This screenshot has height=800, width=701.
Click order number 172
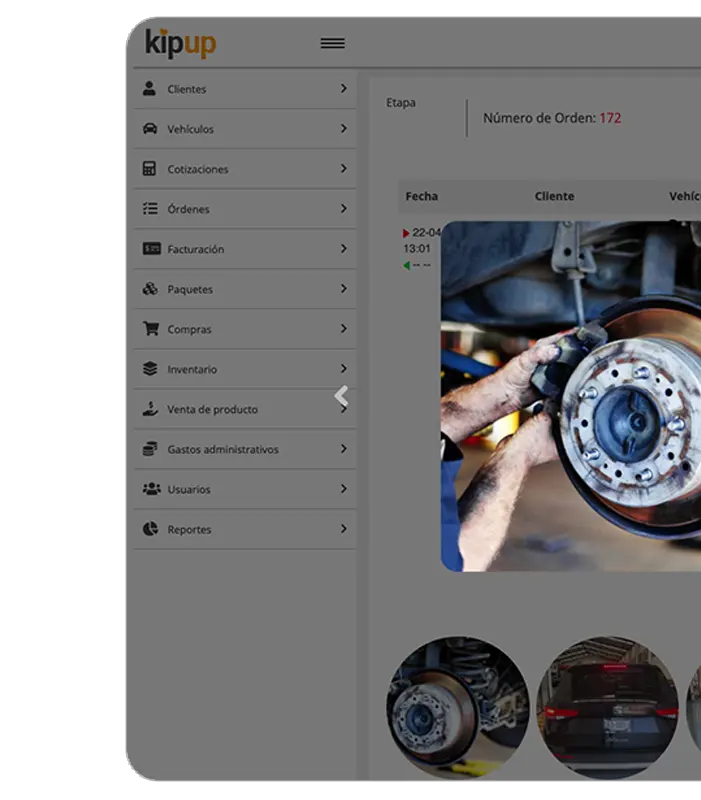coord(610,118)
